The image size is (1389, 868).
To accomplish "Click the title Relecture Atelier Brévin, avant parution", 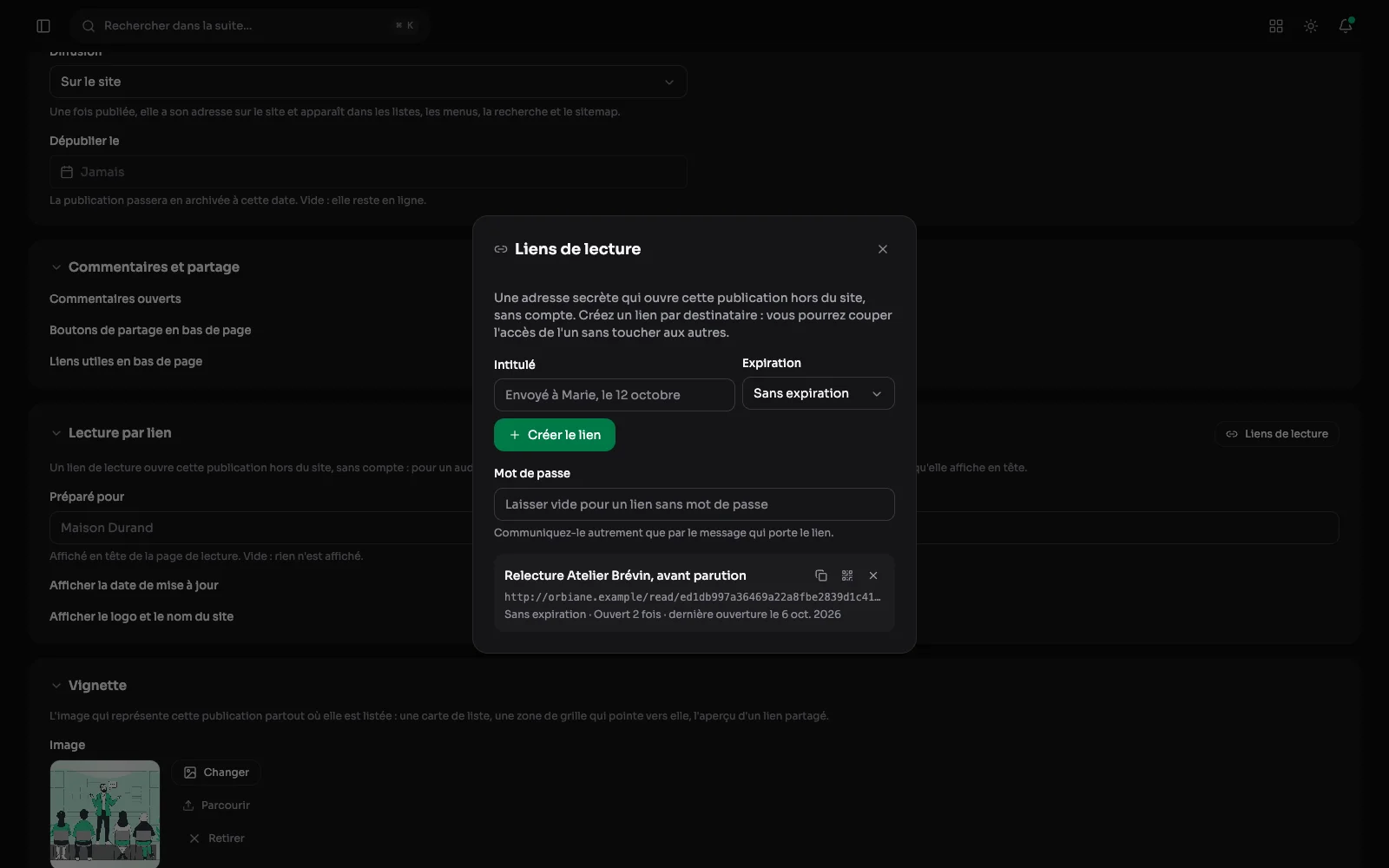I will click(625, 575).
